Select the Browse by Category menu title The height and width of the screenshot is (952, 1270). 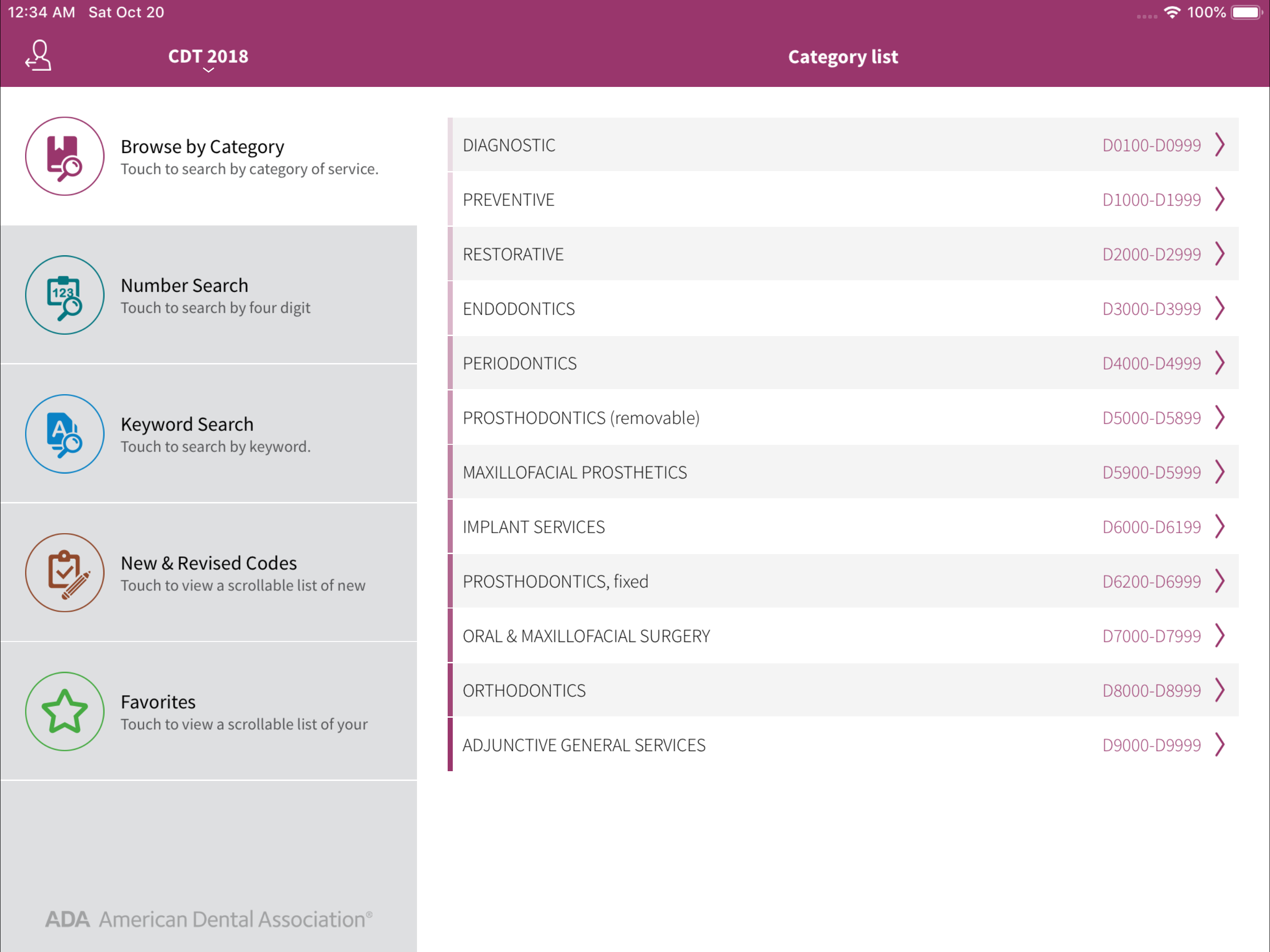pyautogui.click(x=203, y=147)
